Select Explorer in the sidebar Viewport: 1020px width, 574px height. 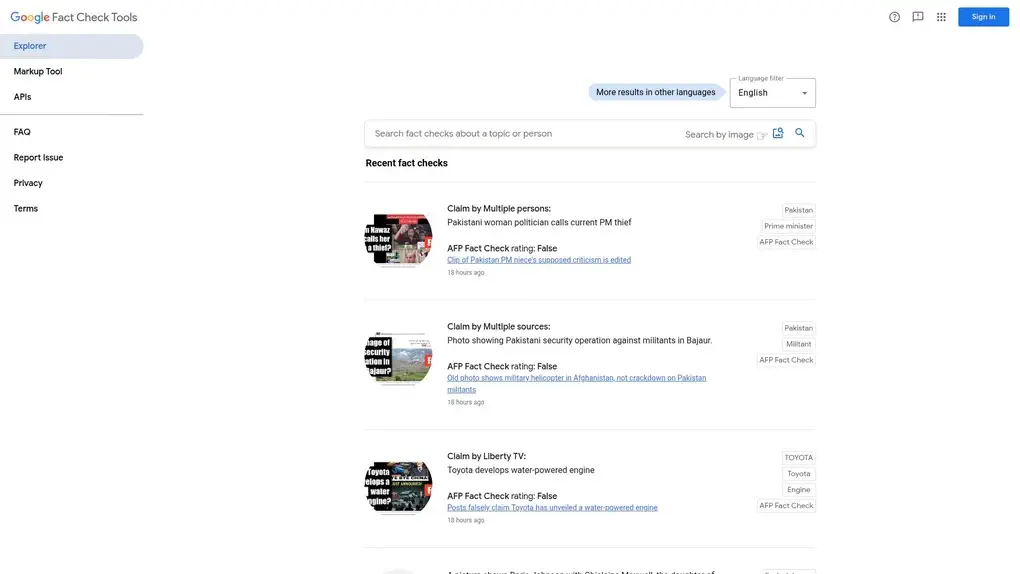click(x=72, y=46)
